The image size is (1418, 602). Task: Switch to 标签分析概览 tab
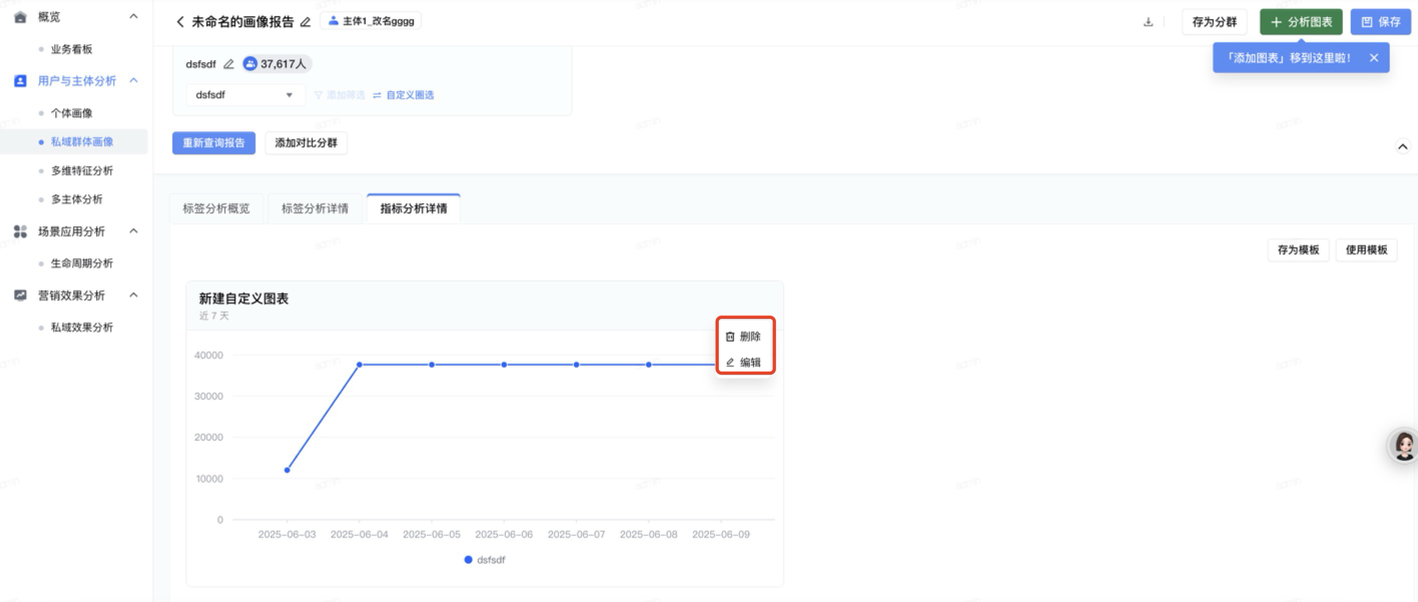pyautogui.click(x=216, y=209)
